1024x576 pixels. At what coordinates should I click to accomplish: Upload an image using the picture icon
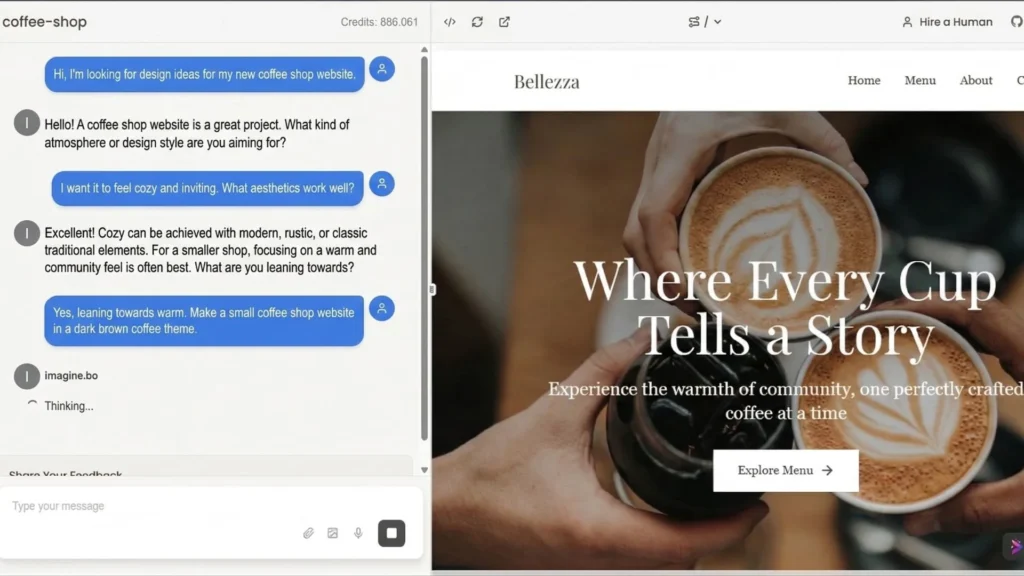(x=333, y=533)
